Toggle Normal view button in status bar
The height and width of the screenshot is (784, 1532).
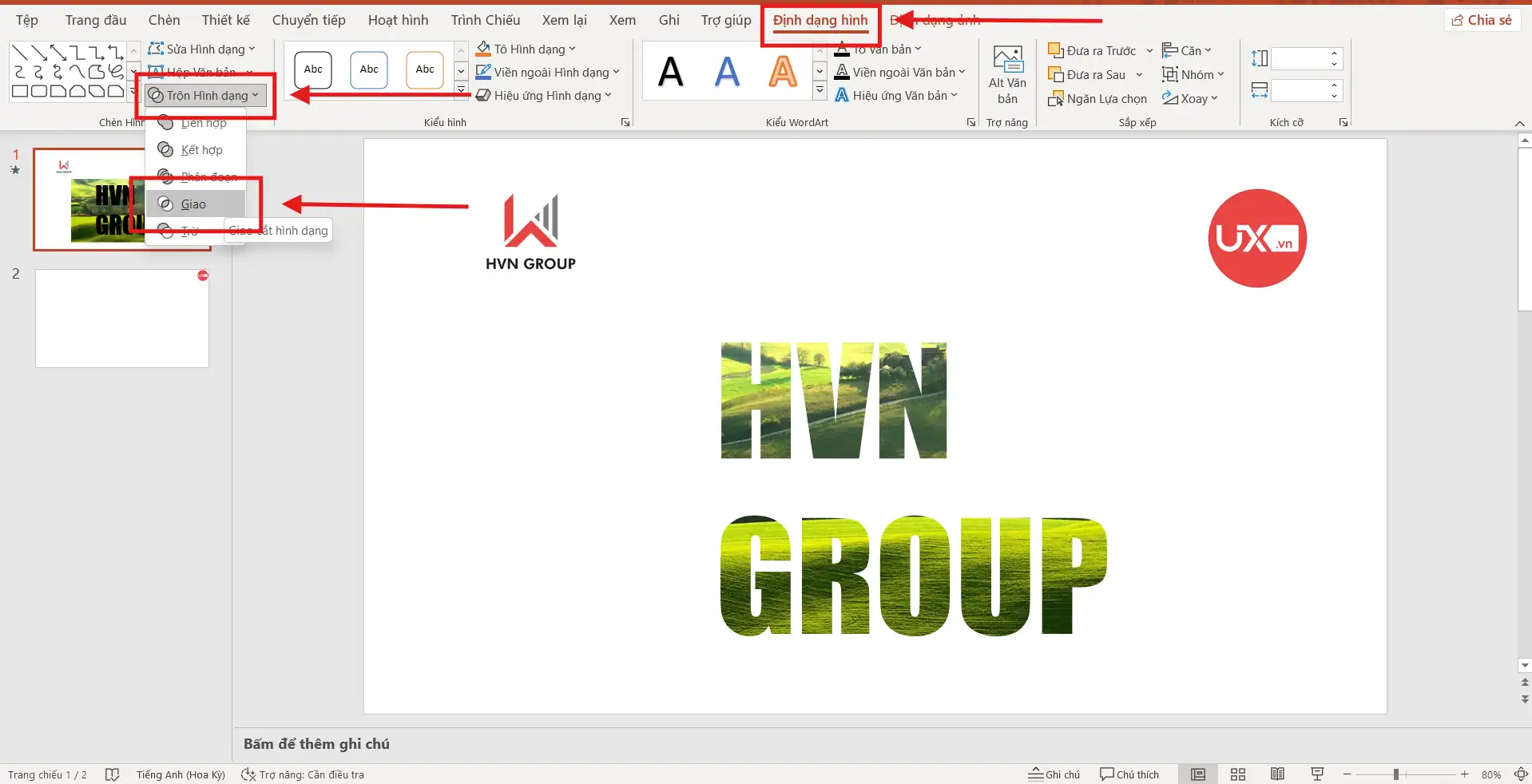(x=1197, y=774)
